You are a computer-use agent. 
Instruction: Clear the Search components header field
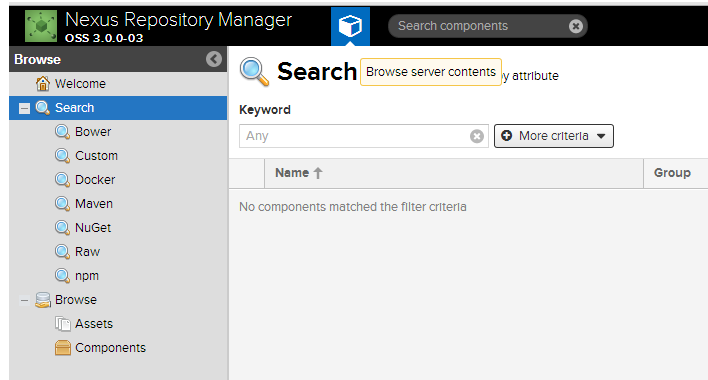[575, 26]
